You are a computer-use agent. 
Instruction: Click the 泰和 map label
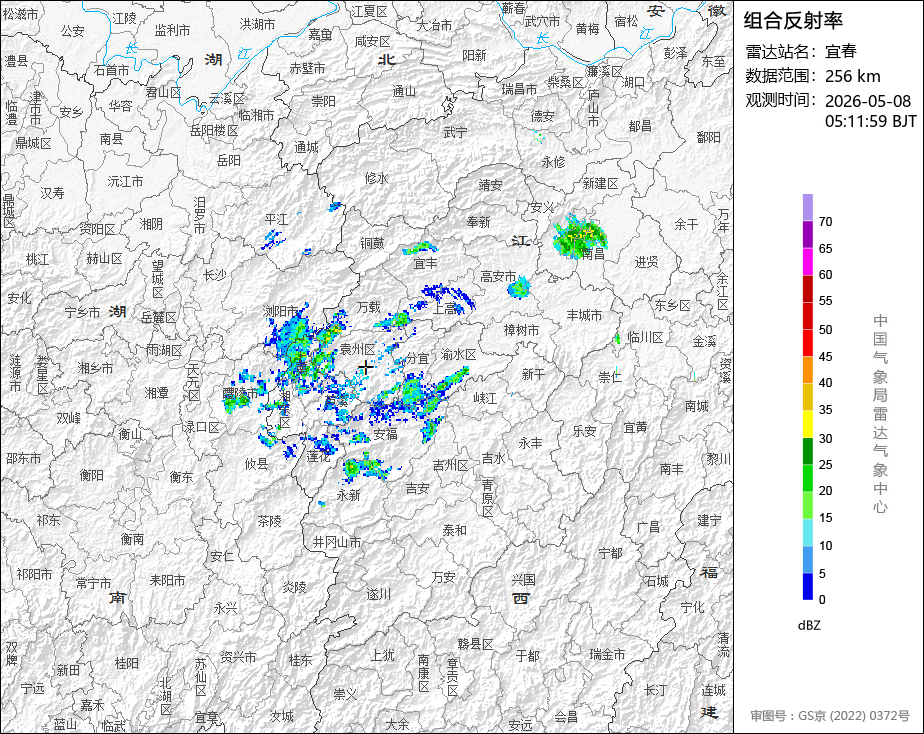pos(454,530)
